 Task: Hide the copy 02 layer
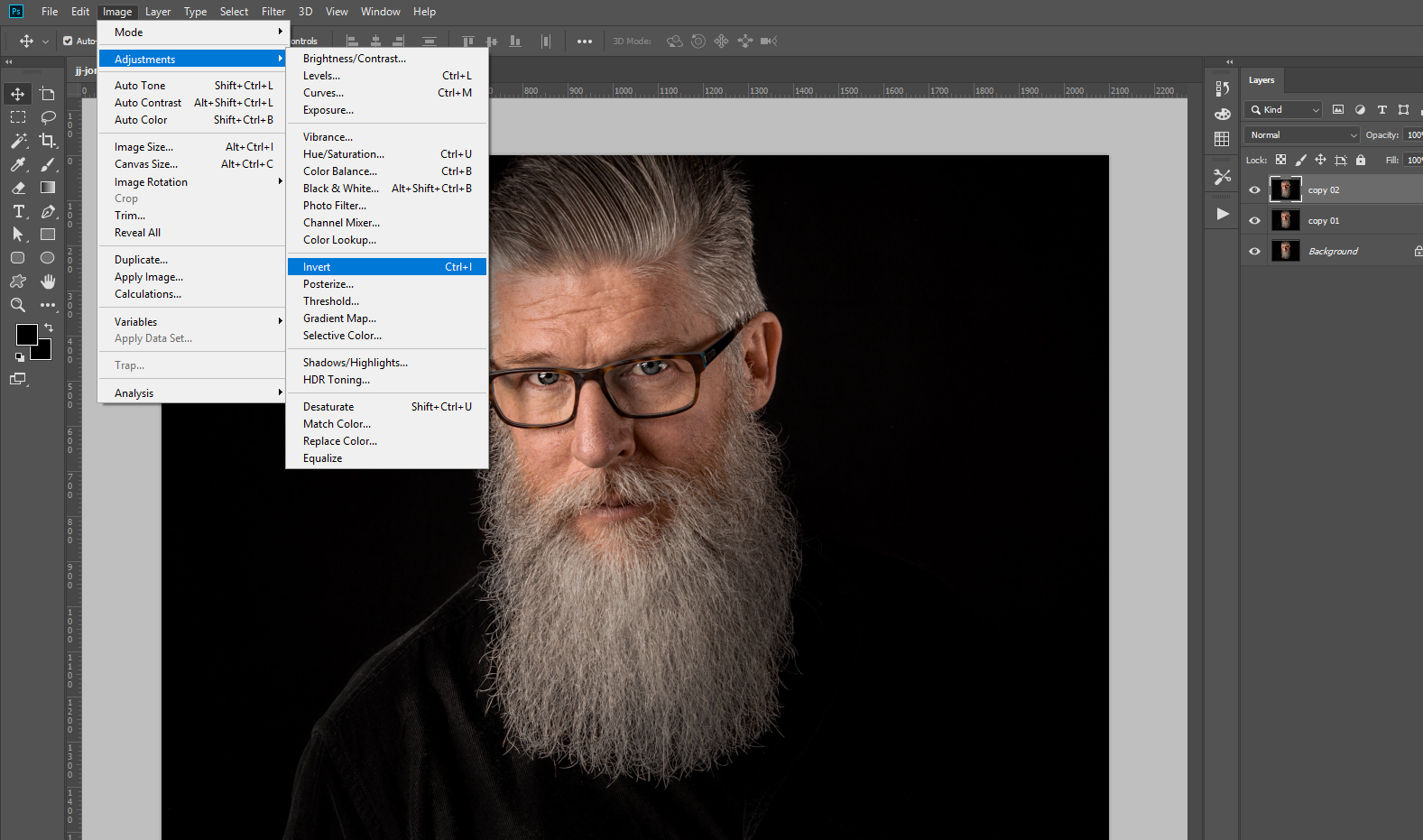coord(1254,190)
